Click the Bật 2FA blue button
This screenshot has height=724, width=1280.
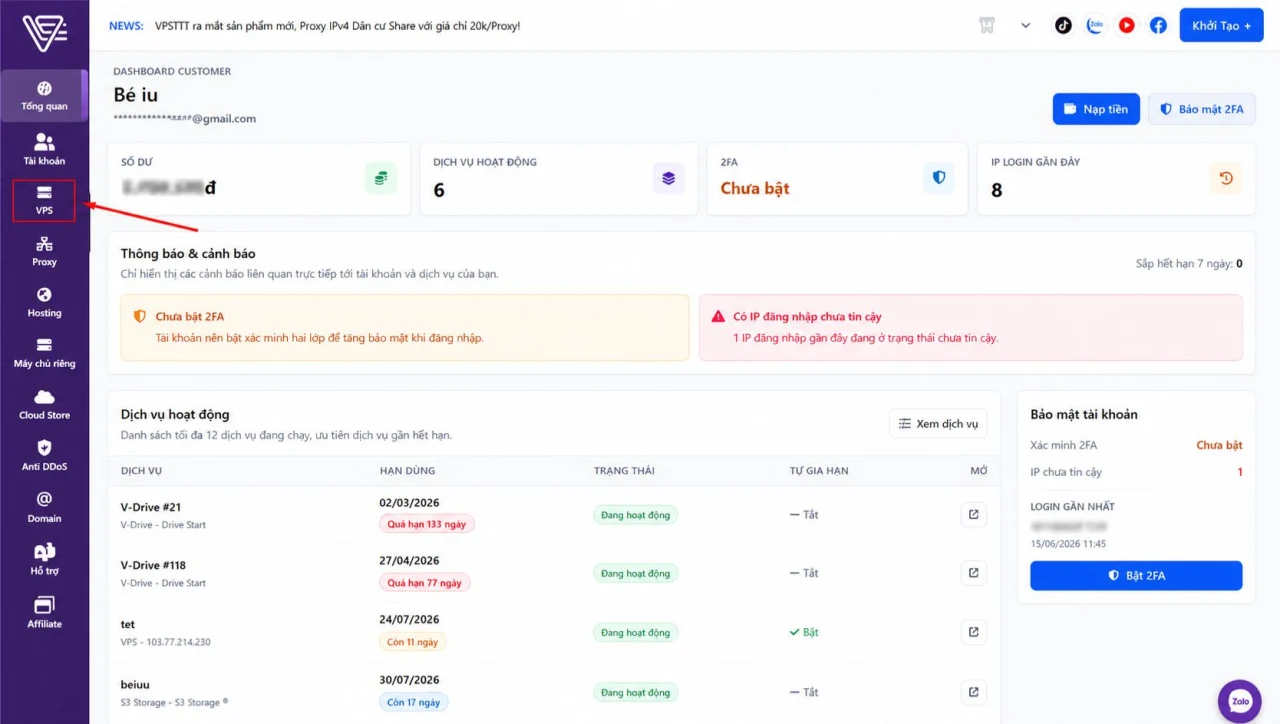[1136, 576]
